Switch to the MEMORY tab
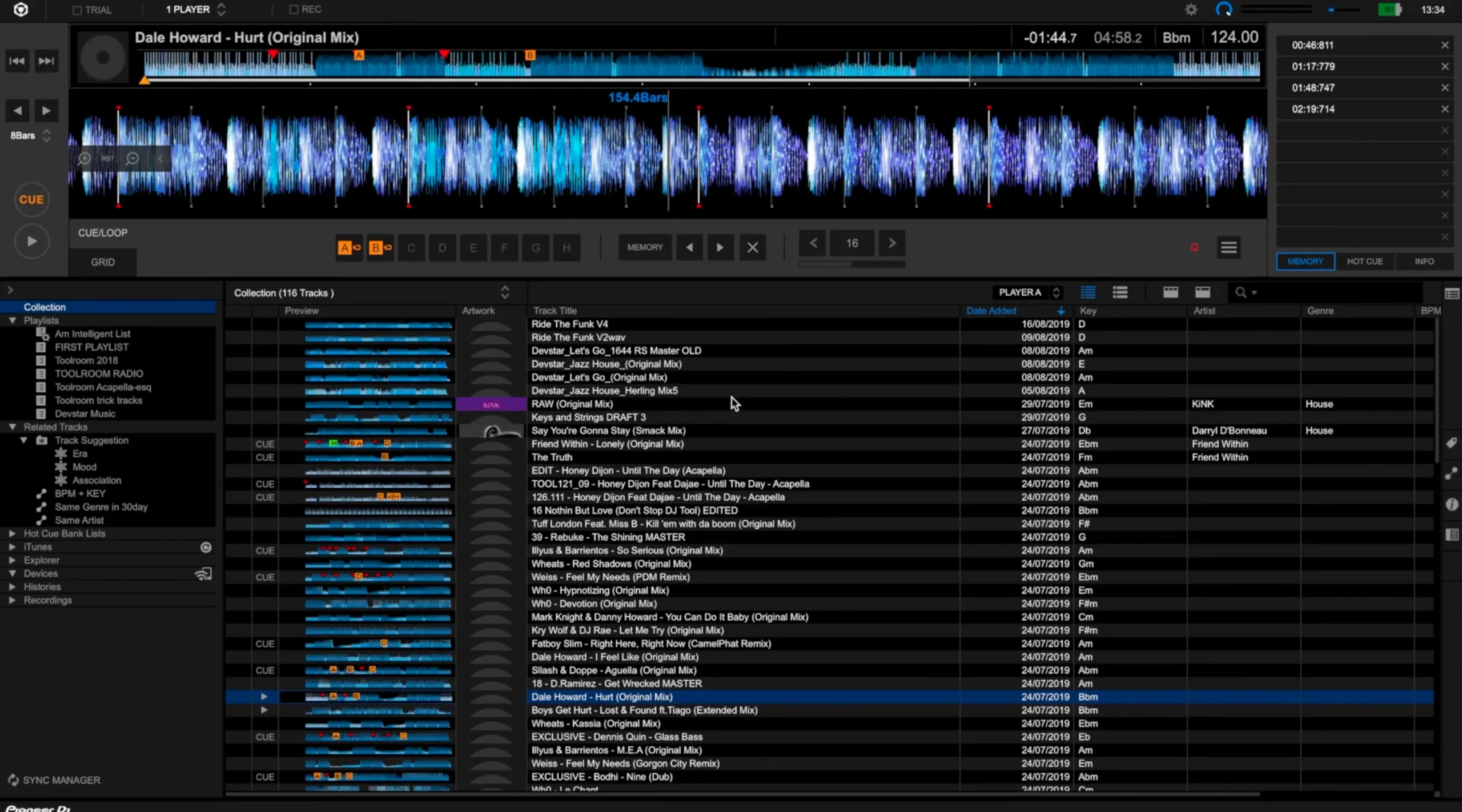This screenshot has width=1462, height=812. pyautogui.click(x=1306, y=262)
